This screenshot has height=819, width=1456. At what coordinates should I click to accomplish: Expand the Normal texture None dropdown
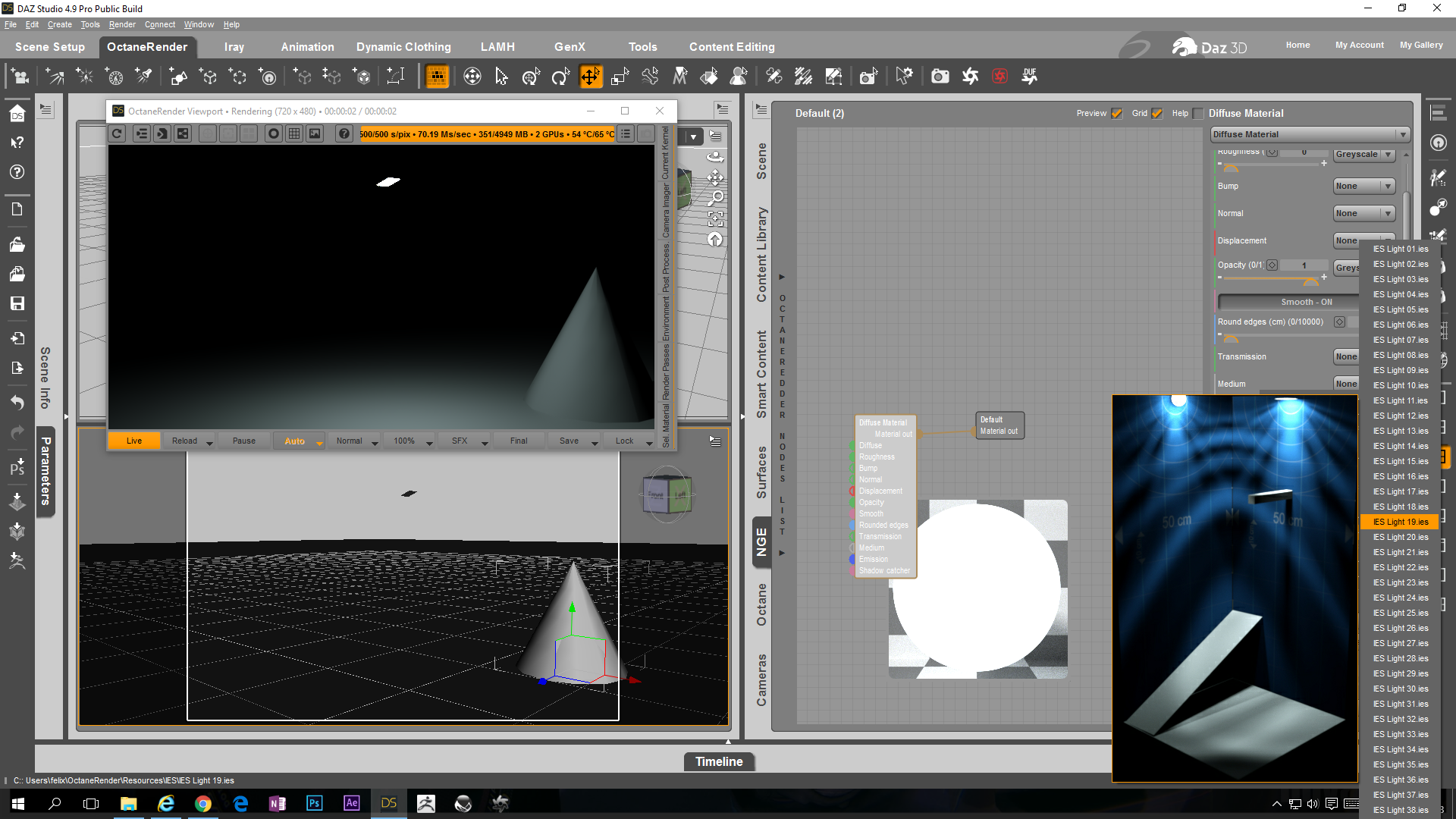click(x=1363, y=214)
